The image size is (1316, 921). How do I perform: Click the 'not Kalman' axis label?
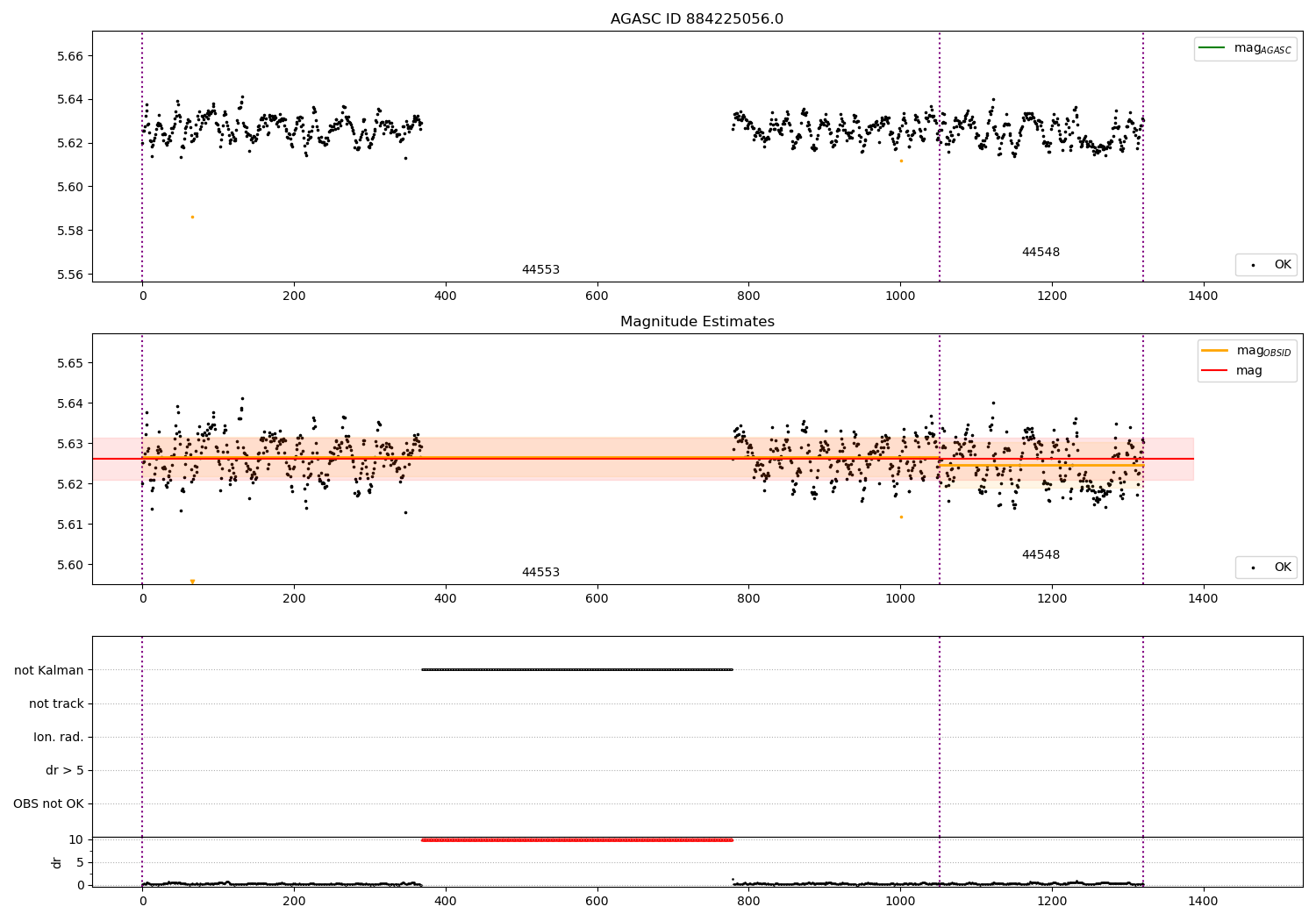click(49, 670)
